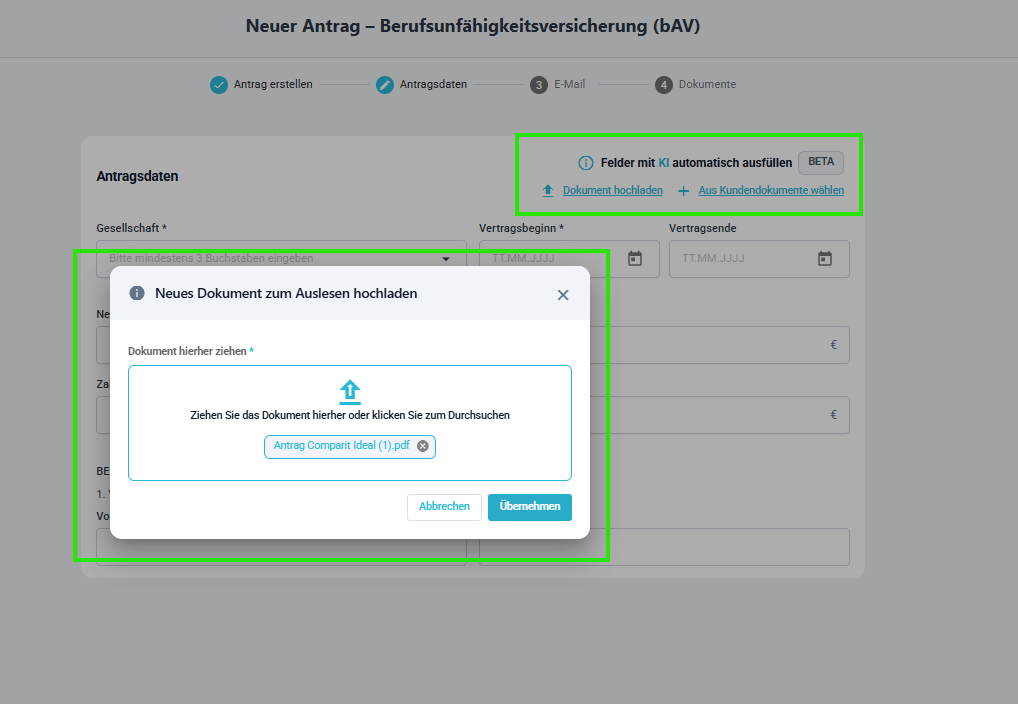The image size is (1018, 704).
Task: Click the plus icon before Aus Kundendokumente wählen
Action: point(684,190)
